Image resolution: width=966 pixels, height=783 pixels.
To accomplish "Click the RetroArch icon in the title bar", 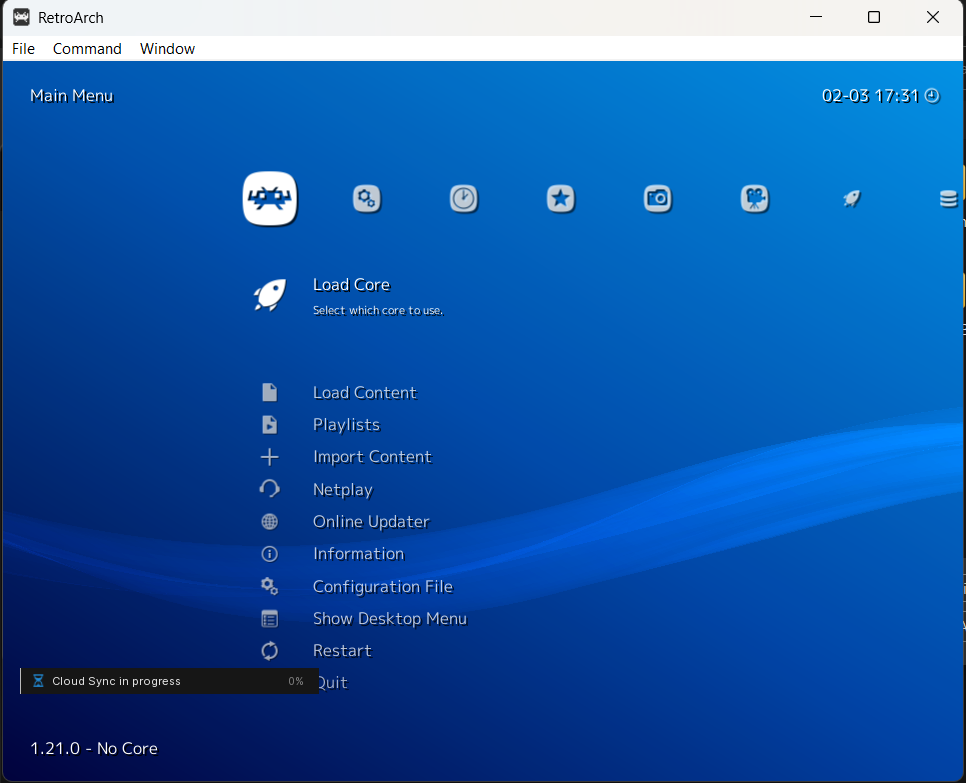I will tap(21, 17).
